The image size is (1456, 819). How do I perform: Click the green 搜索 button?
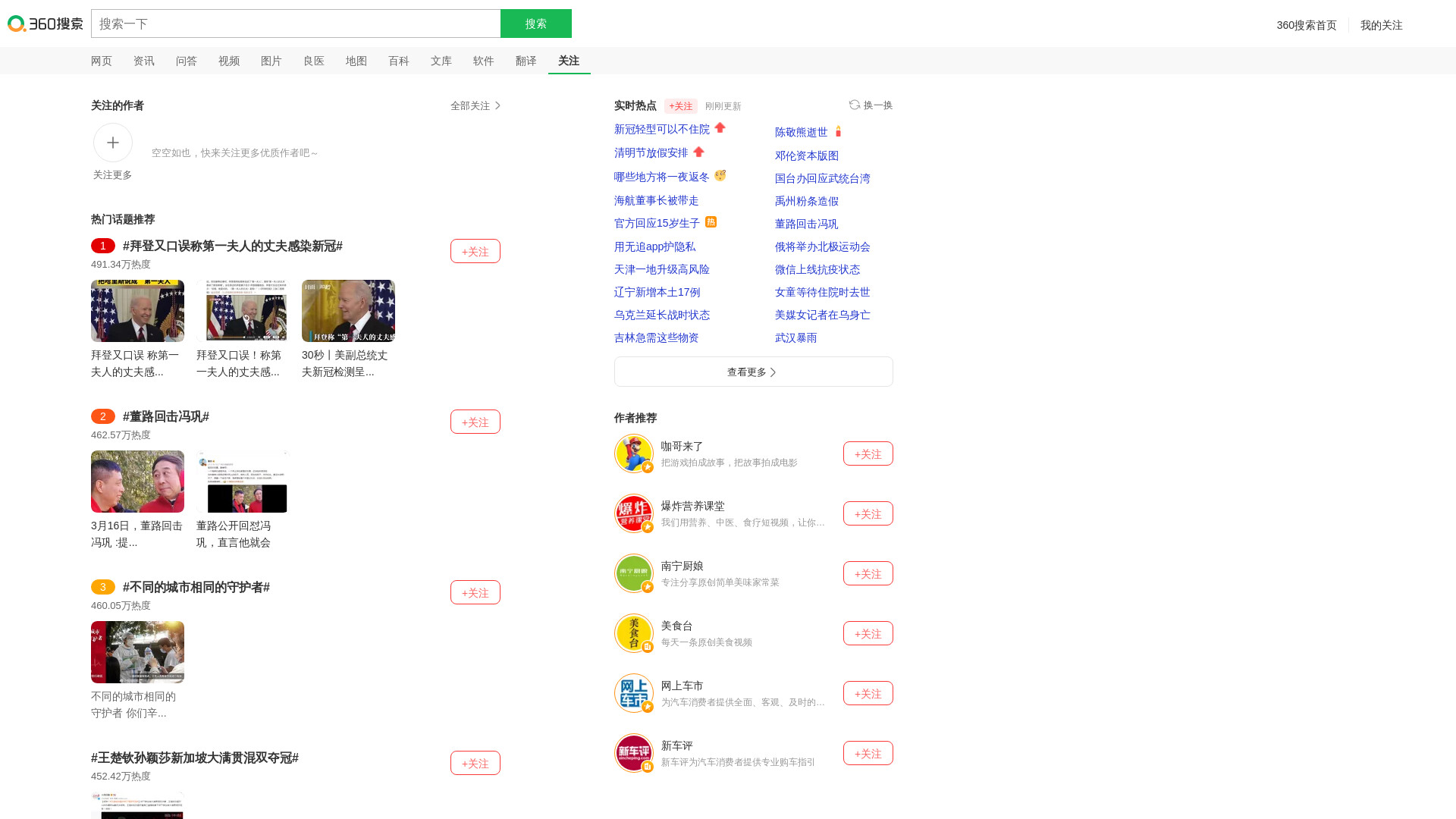pyautogui.click(x=536, y=24)
